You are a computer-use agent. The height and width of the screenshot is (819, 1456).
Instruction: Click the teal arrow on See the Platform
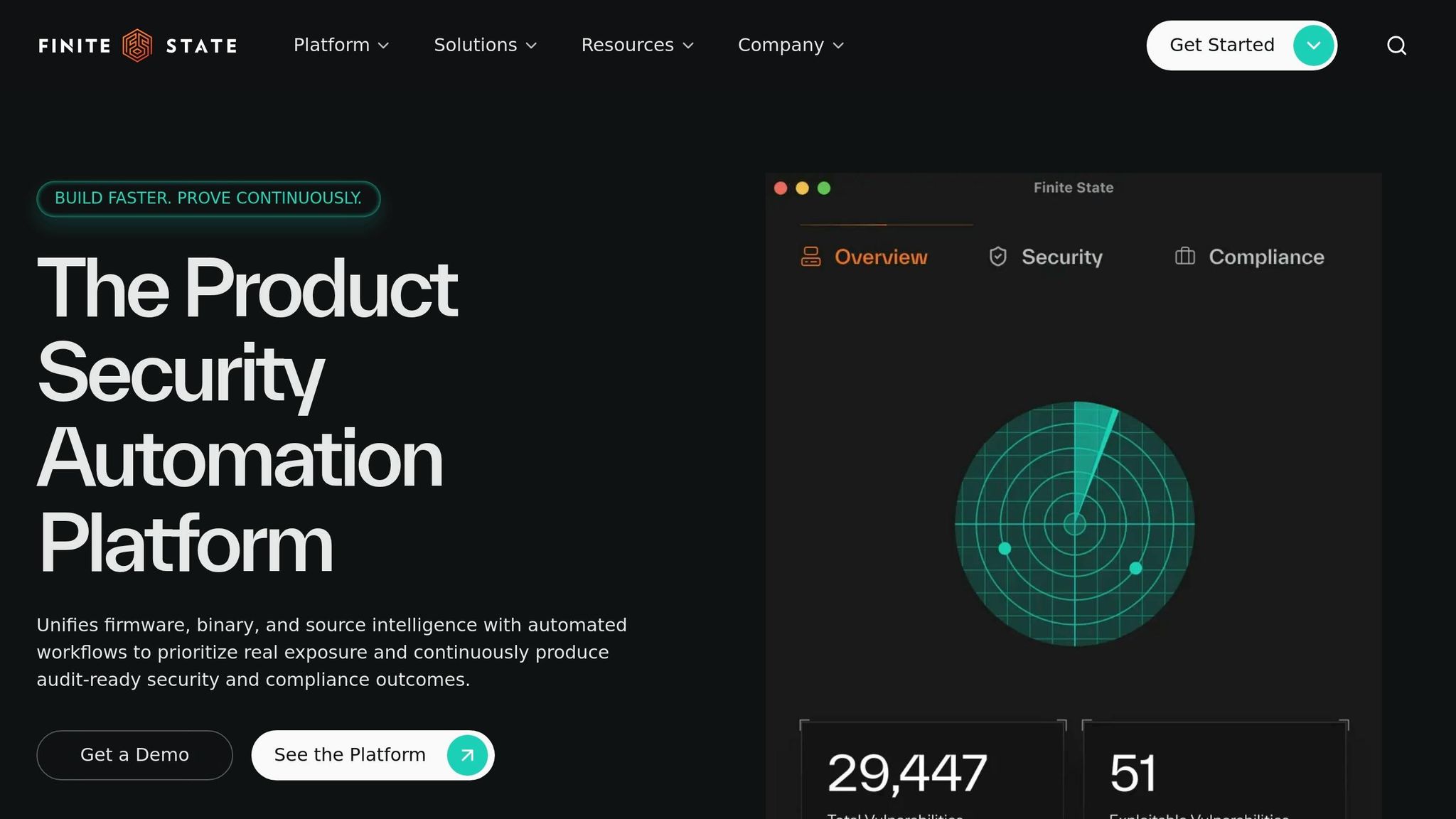[x=467, y=755]
